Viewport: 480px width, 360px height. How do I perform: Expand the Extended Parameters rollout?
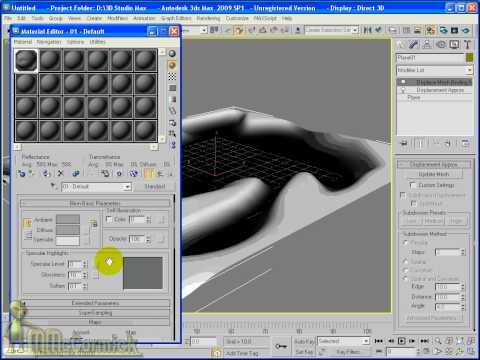[x=95, y=303]
